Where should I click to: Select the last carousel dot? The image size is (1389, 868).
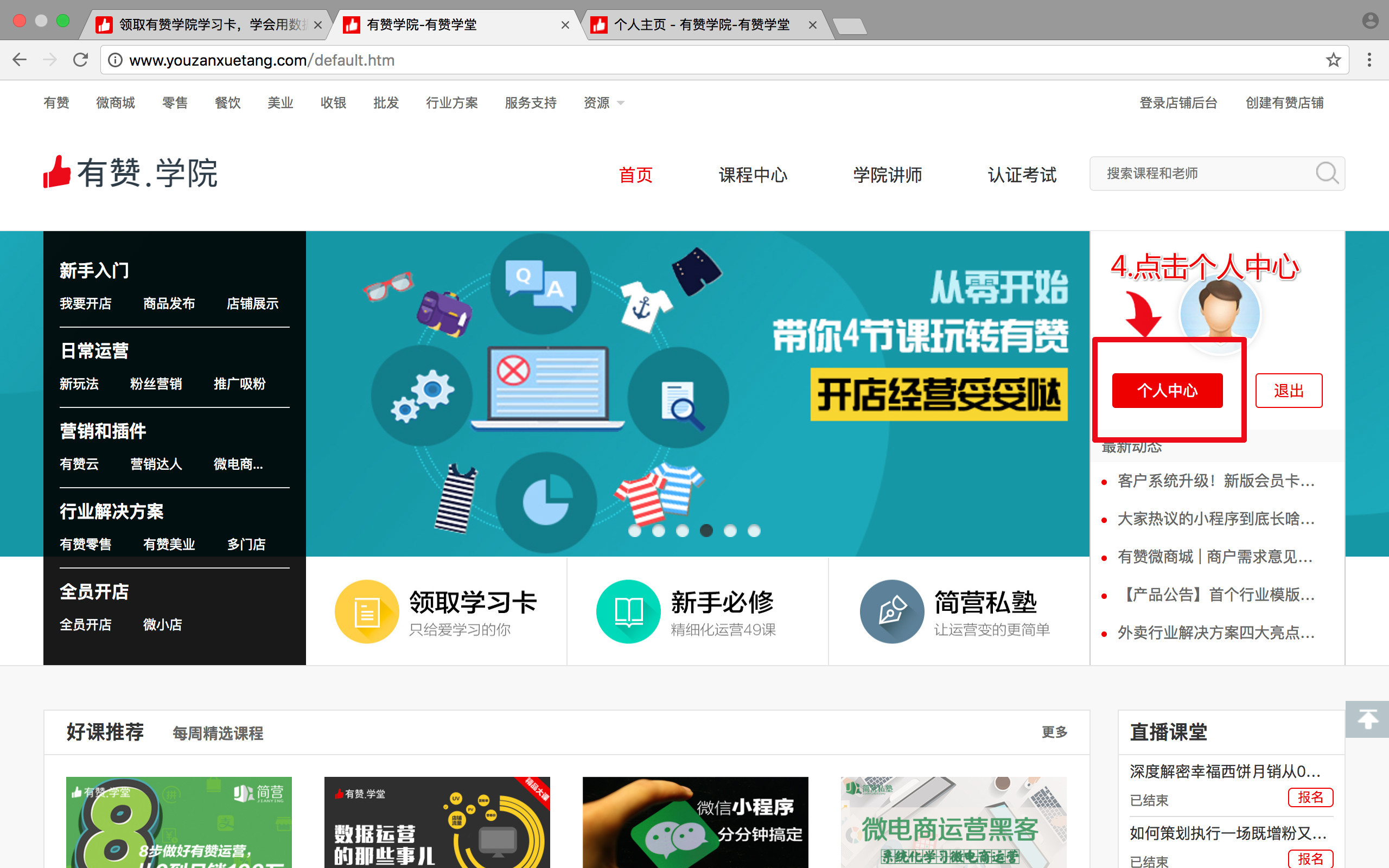[x=754, y=531]
